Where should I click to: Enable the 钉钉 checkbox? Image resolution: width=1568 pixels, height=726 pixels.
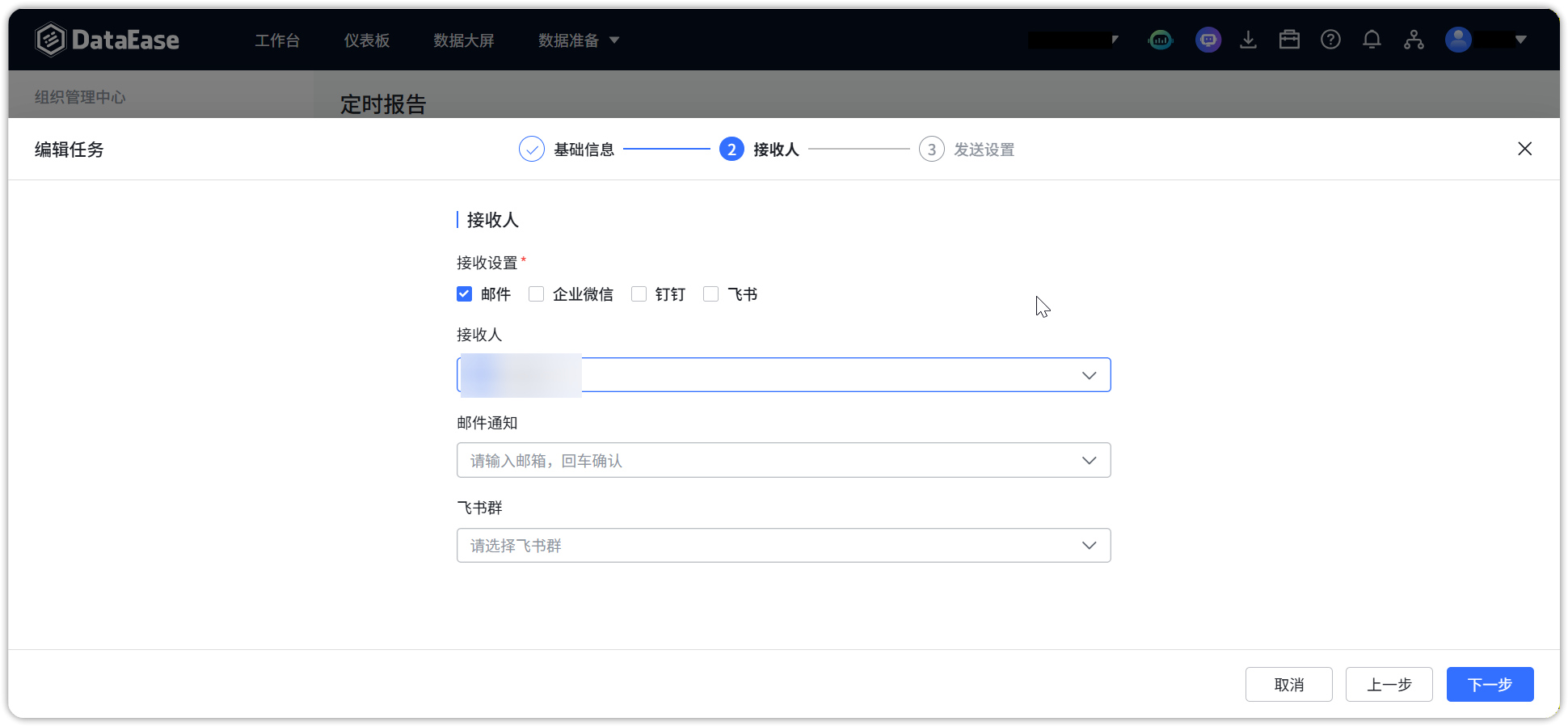[639, 294]
